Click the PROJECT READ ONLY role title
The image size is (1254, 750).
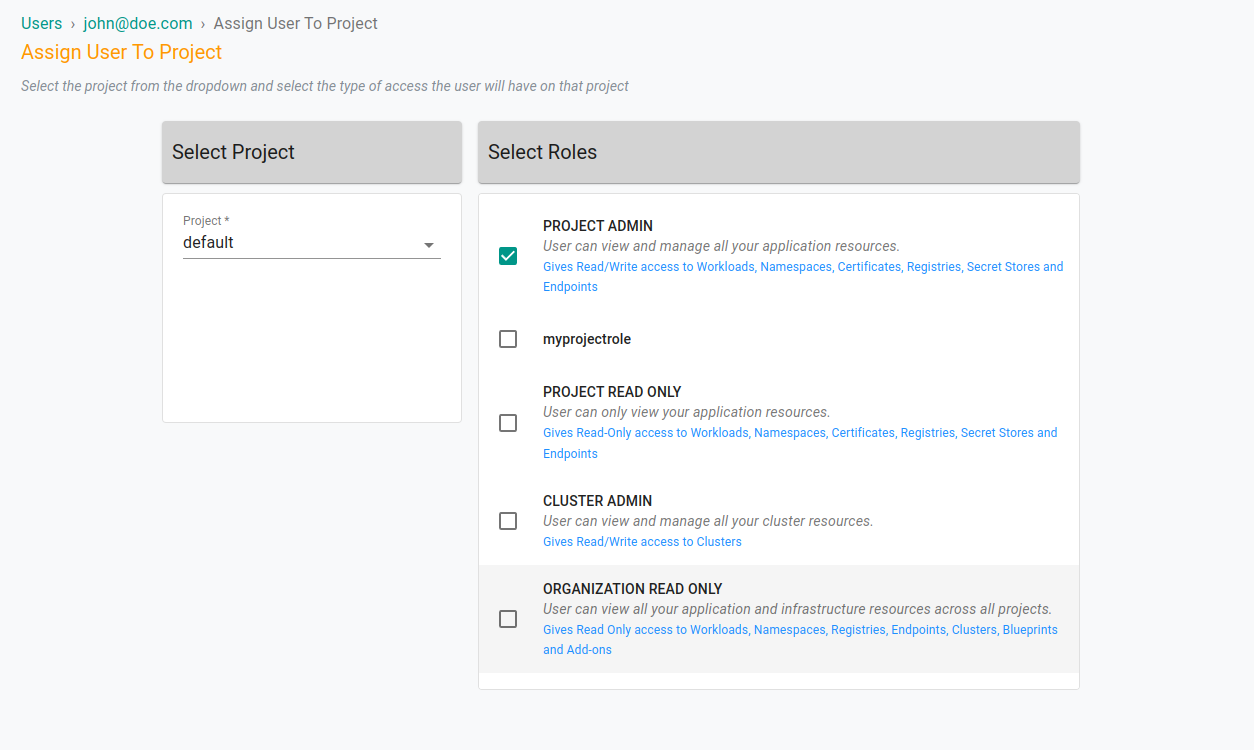click(x=612, y=392)
